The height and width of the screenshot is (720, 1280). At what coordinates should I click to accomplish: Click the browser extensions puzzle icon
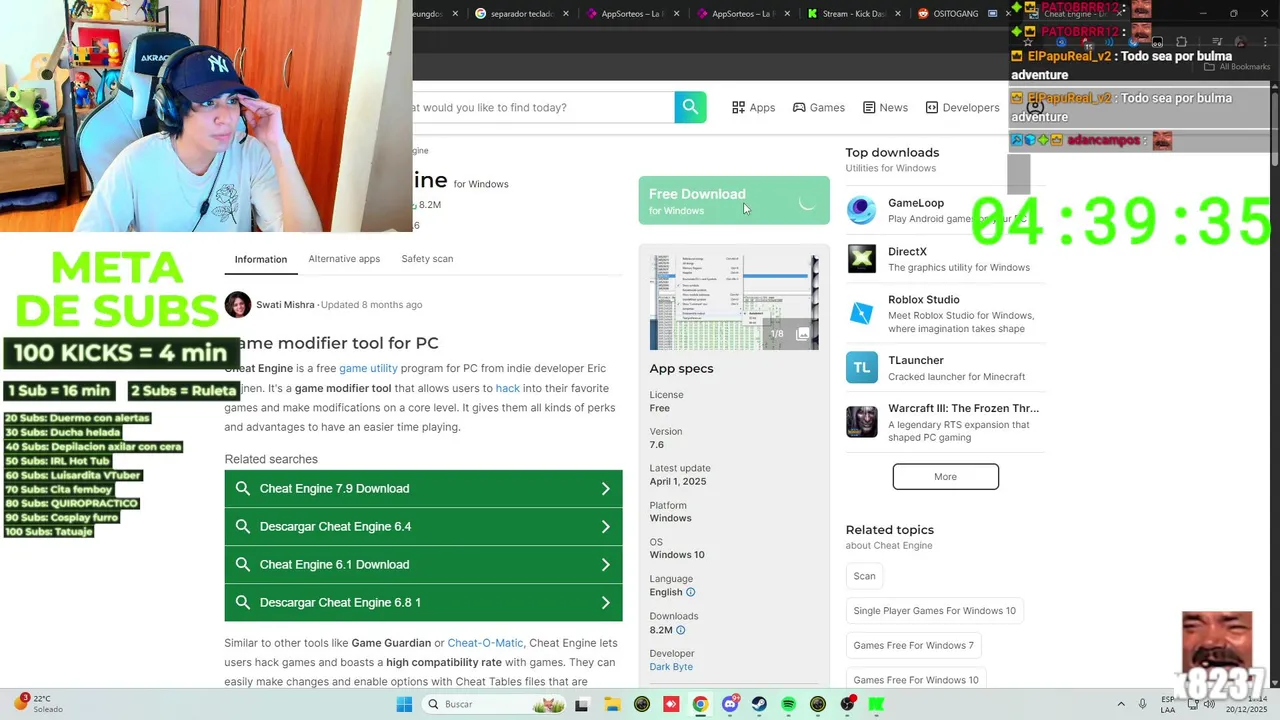pyautogui.click(x=1181, y=42)
